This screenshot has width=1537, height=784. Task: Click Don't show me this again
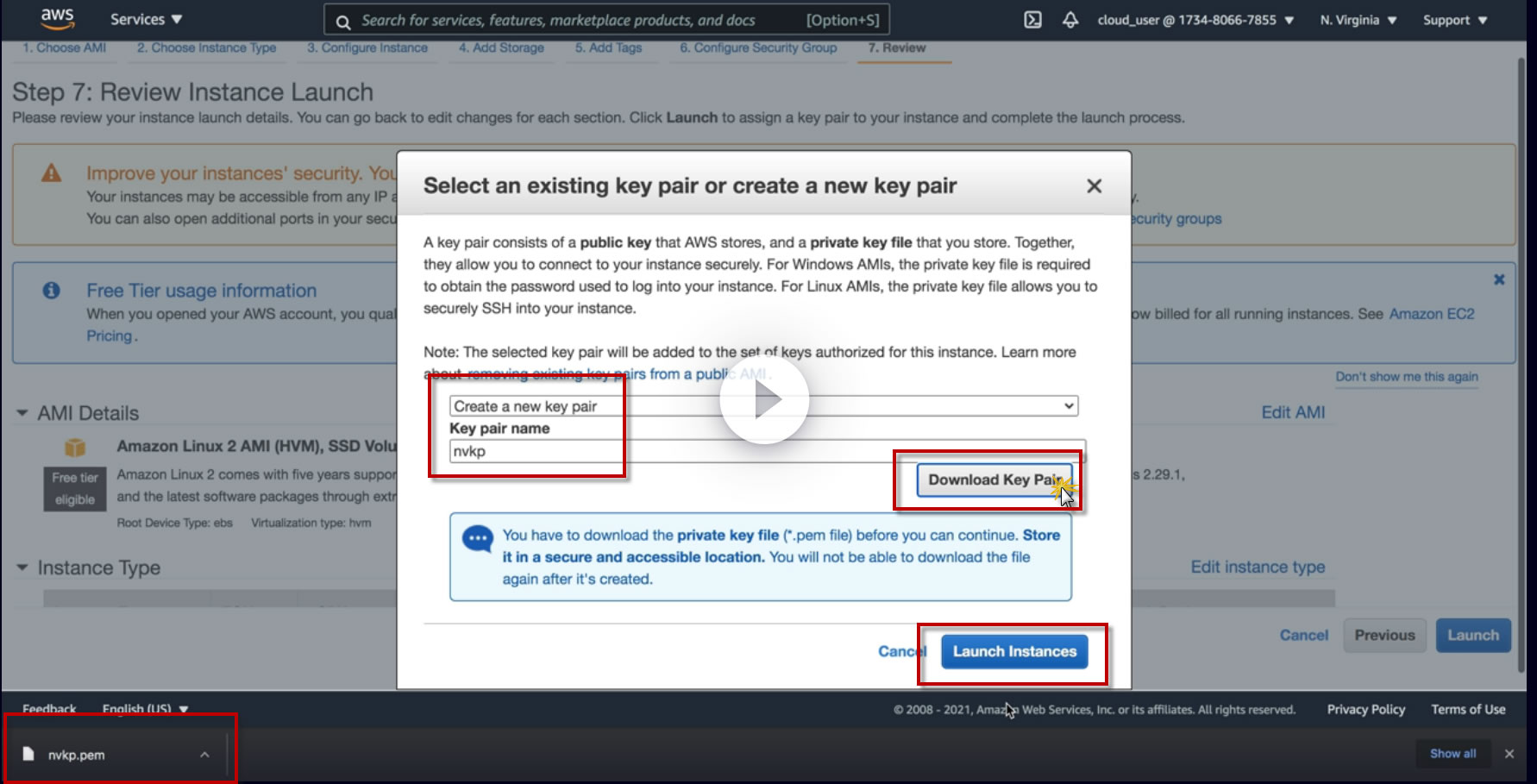coord(1407,377)
